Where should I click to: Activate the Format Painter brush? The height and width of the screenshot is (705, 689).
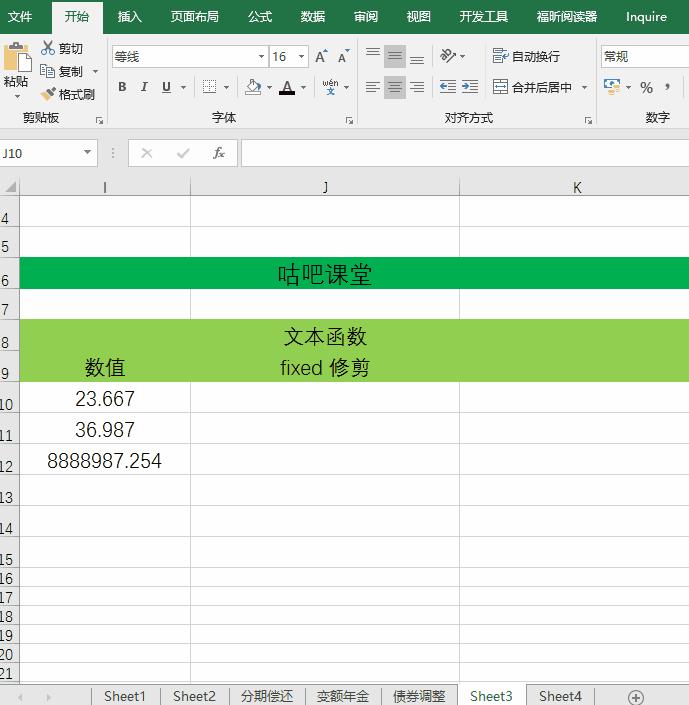pyautogui.click(x=48, y=94)
